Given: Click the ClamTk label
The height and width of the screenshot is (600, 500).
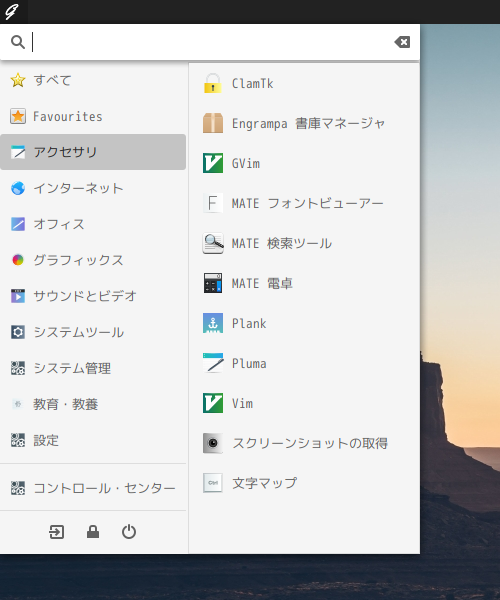Looking at the screenshot, I should (x=252, y=83).
